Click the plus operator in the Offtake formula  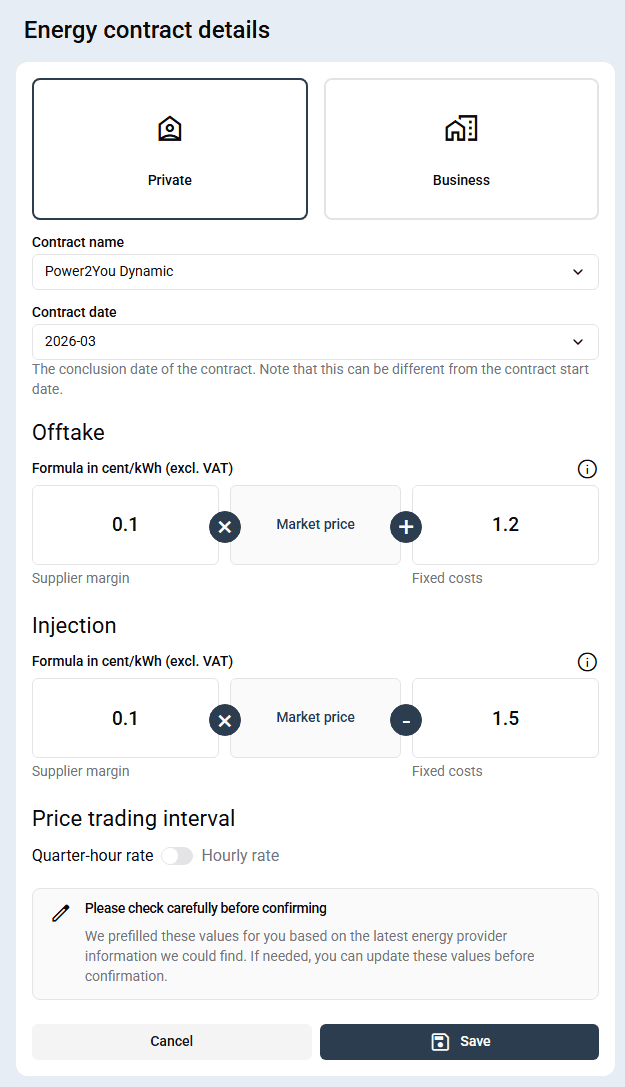(406, 527)
